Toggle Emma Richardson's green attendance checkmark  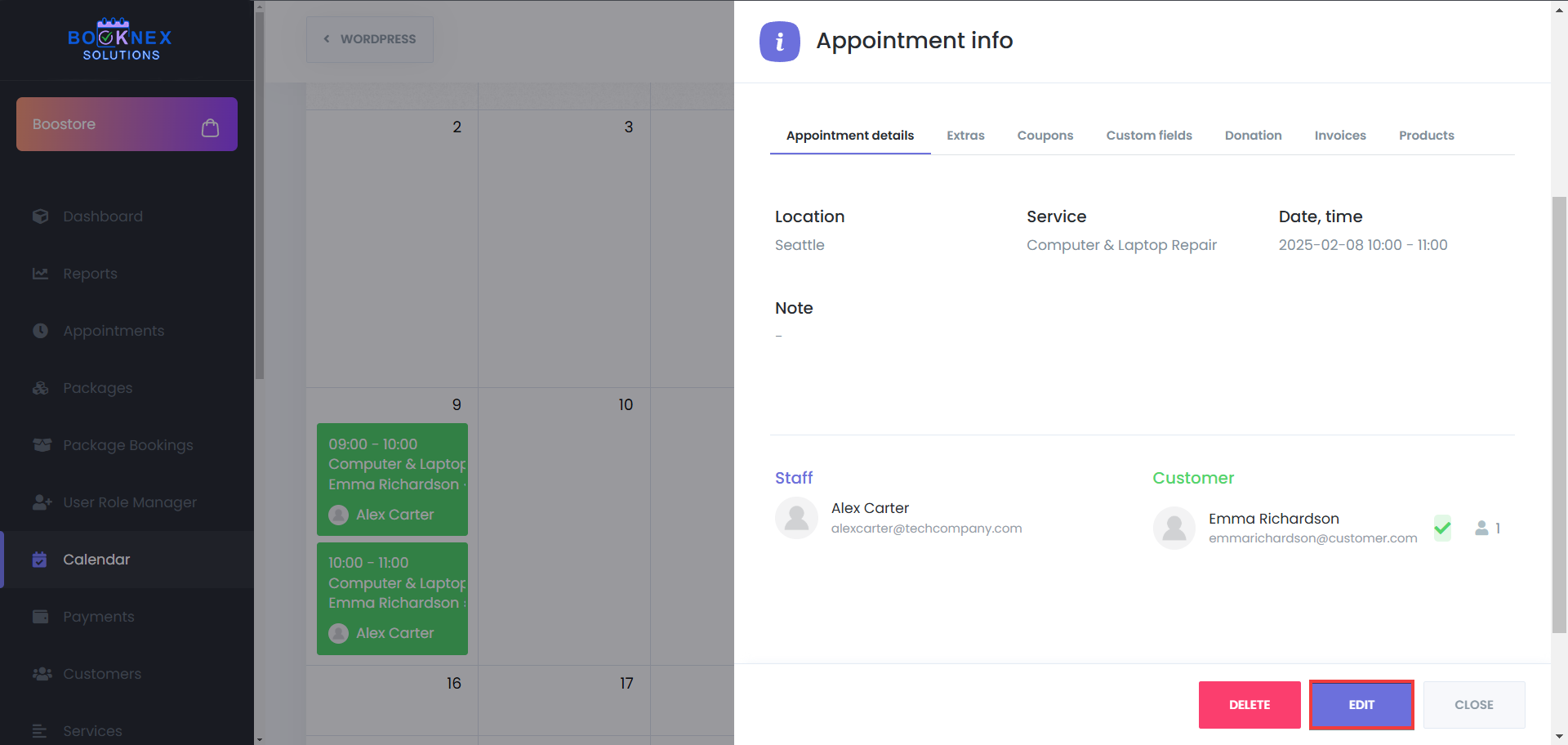click(1442, 528)
